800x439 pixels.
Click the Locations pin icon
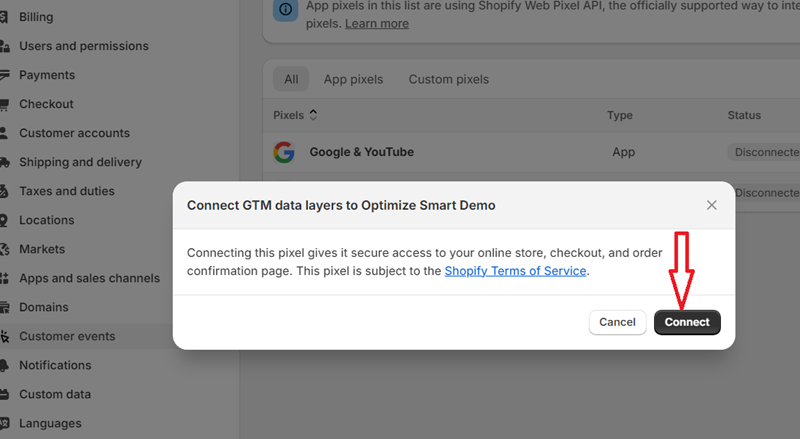(x=4, y=221)
